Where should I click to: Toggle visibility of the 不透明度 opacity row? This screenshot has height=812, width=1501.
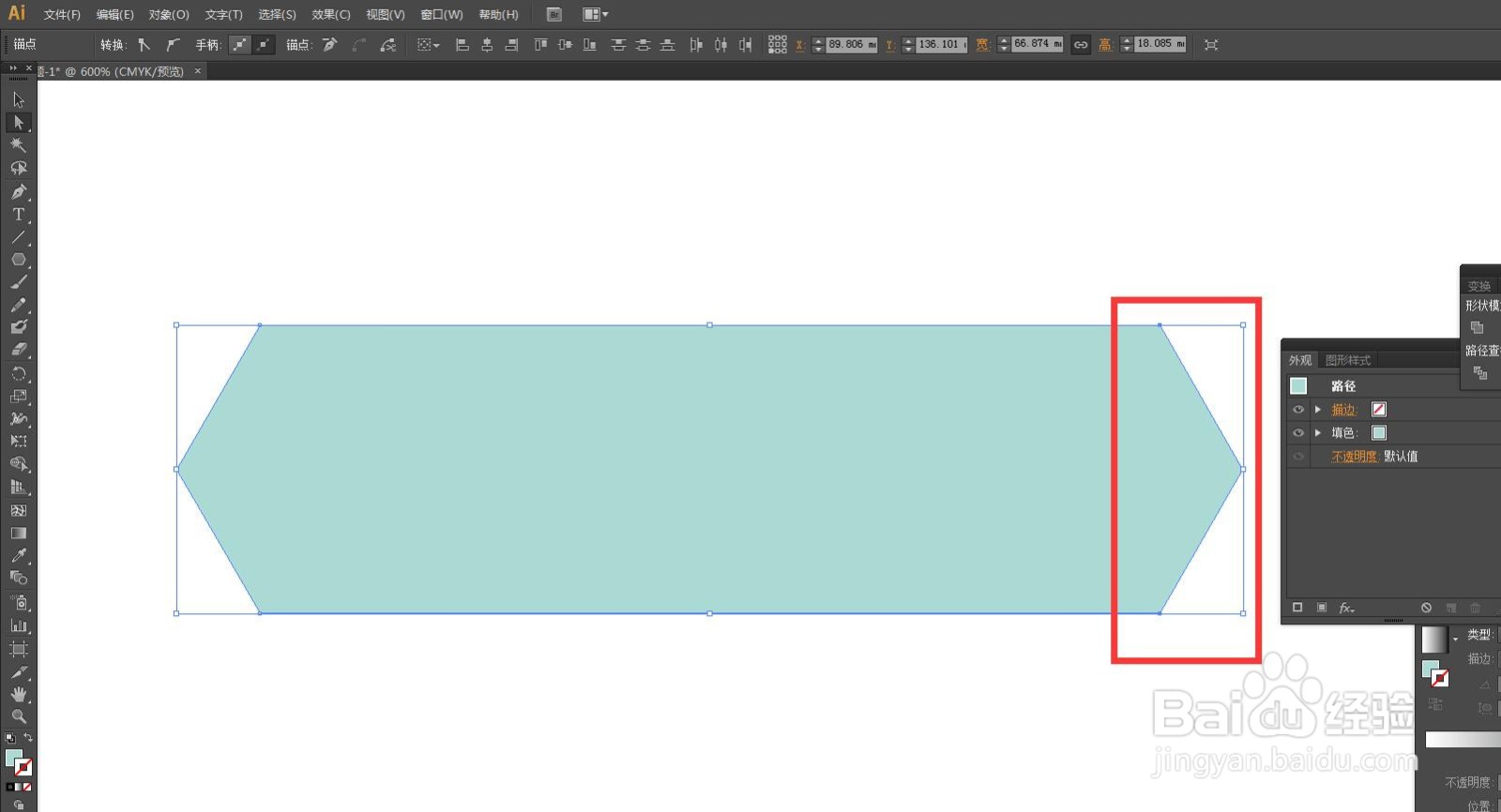tap(1298, 457)
